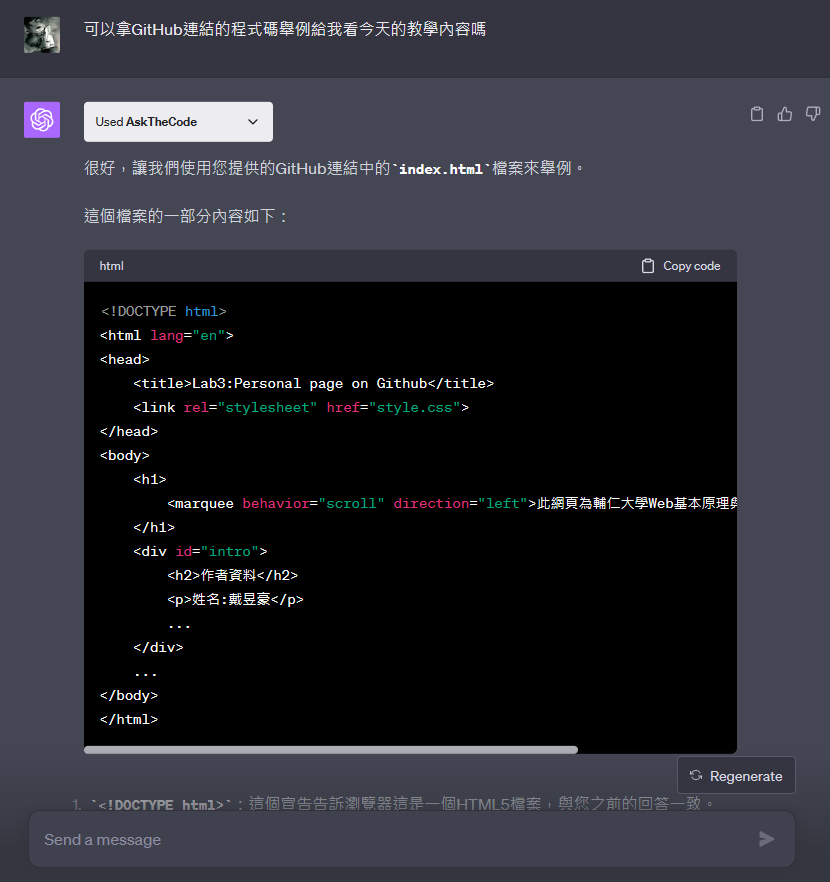This screenshot has width=830, height=882.
Task: Expand the Used AskTheCode dropdown
Action: 178,122
